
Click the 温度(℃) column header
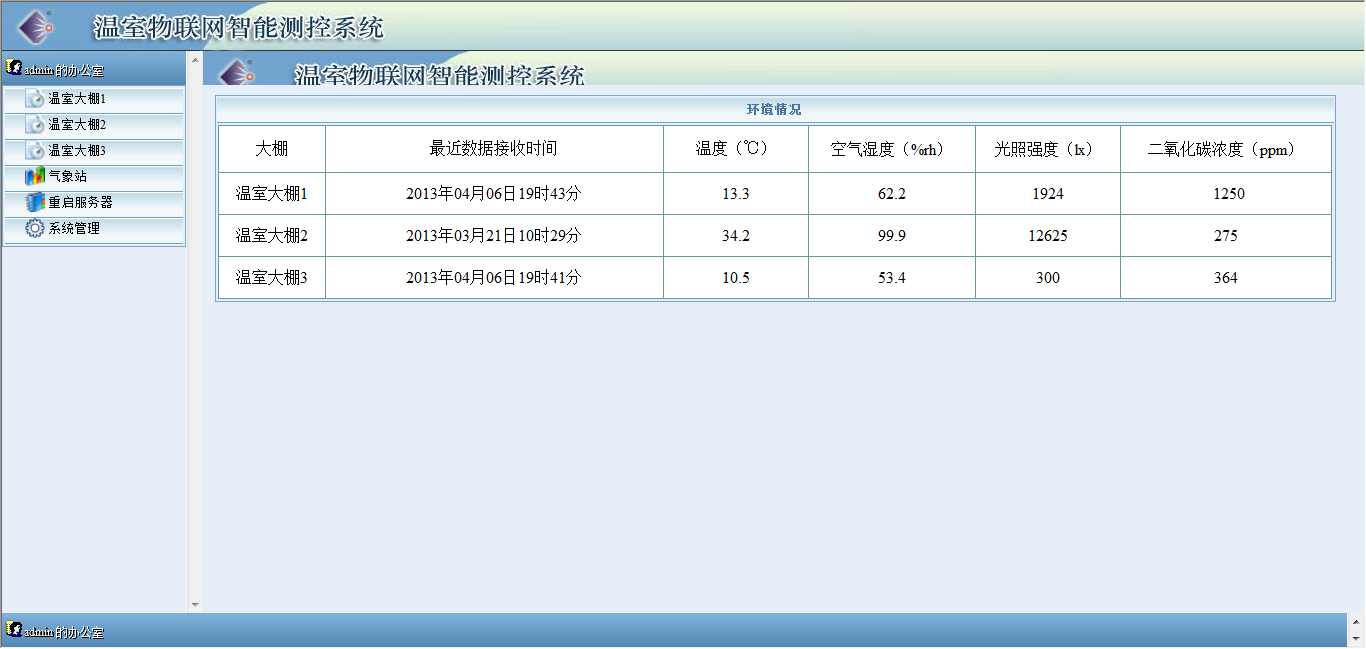tap(735, 149)
